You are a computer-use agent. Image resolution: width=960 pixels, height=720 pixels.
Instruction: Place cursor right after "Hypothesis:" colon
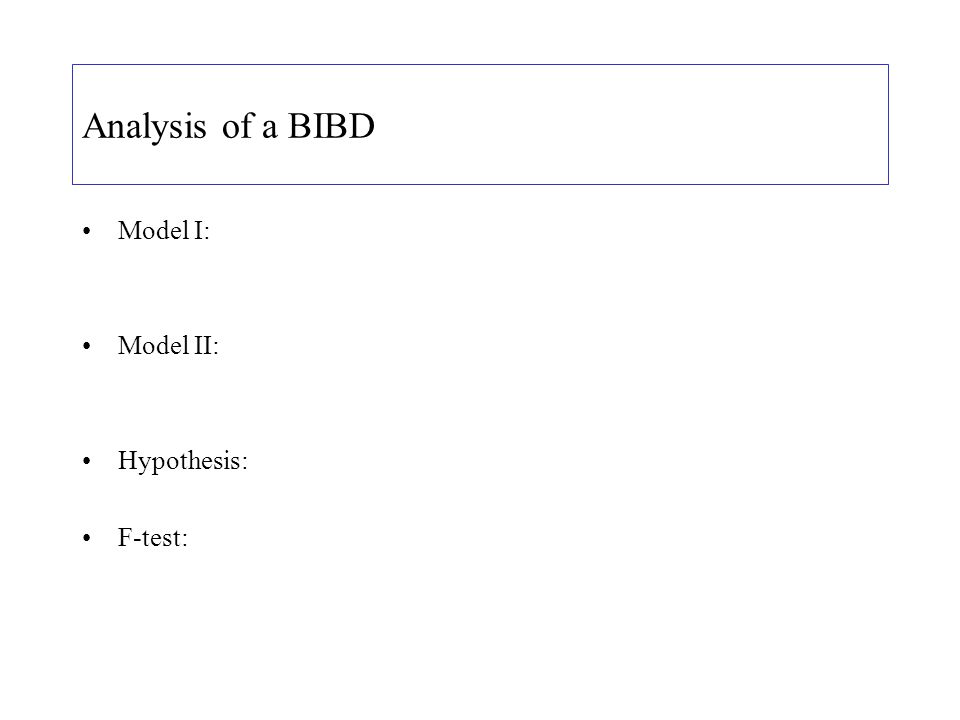(x=249, y=461)
